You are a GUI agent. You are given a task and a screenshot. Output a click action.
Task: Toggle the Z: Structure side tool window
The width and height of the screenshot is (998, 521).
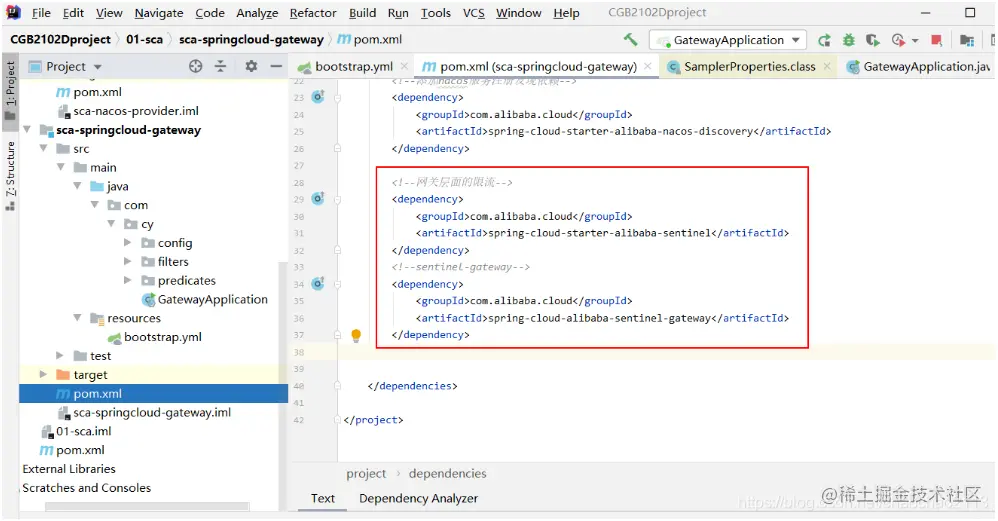coord(10,176)
